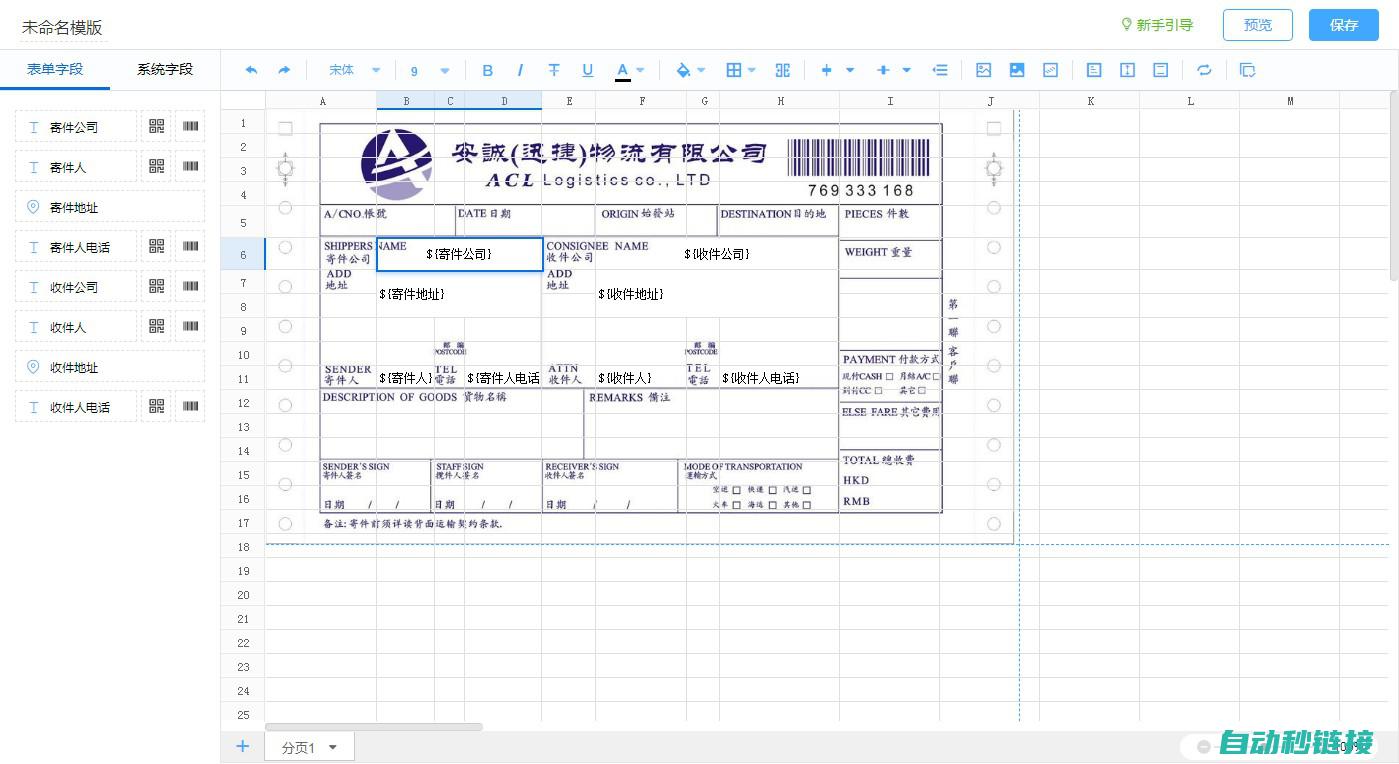Select column header K

[1090, 101]
